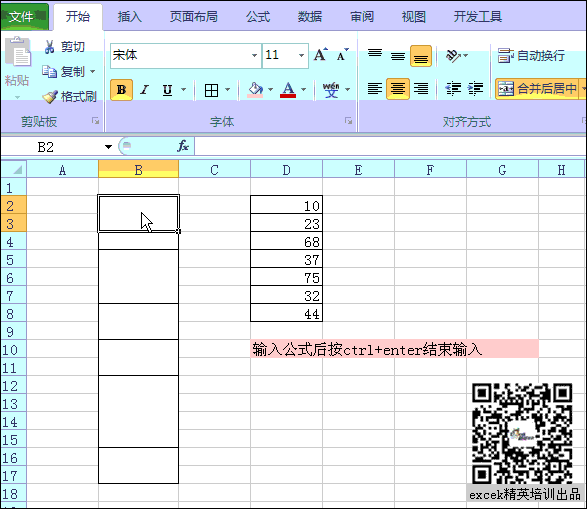
Task: Apply the fill color bucket
Action: (x=255, y=90)
